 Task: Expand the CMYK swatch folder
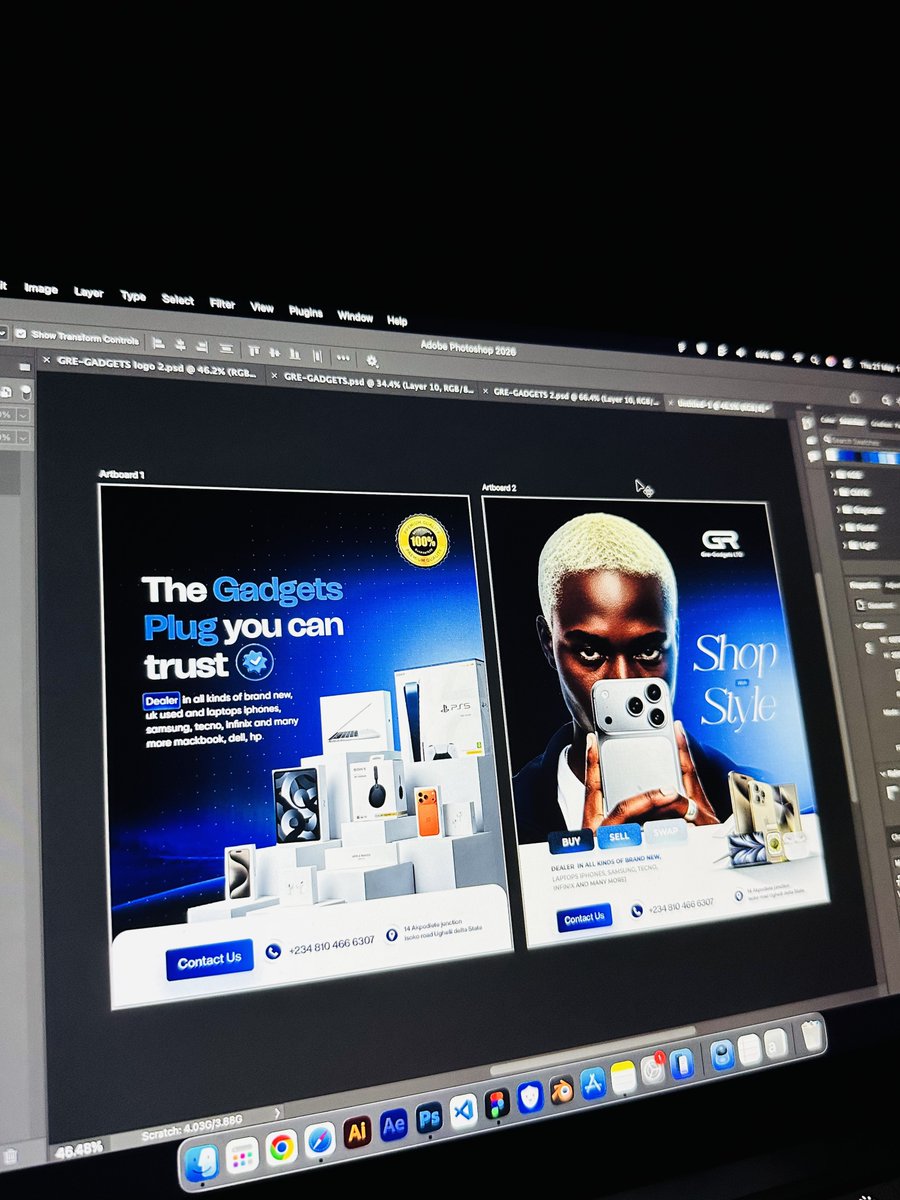(x=837, y=492)
